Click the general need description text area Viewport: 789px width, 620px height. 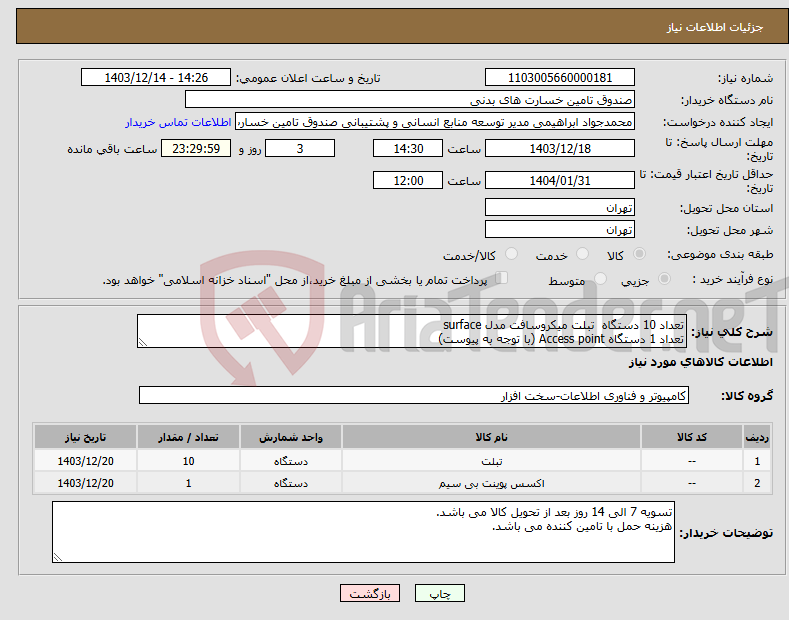tap(412, 331)
